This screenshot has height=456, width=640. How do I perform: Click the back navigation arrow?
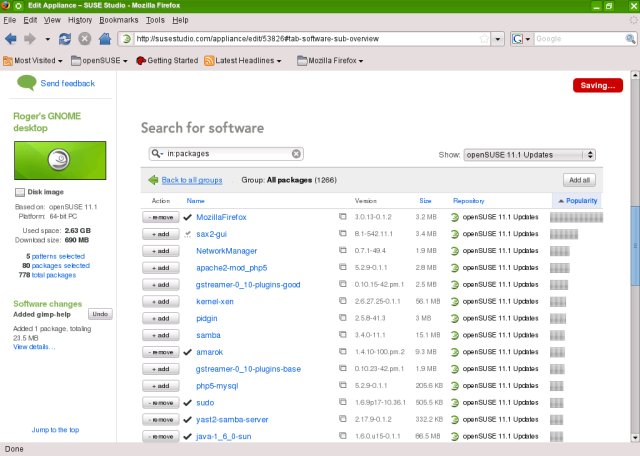(11, 39)
